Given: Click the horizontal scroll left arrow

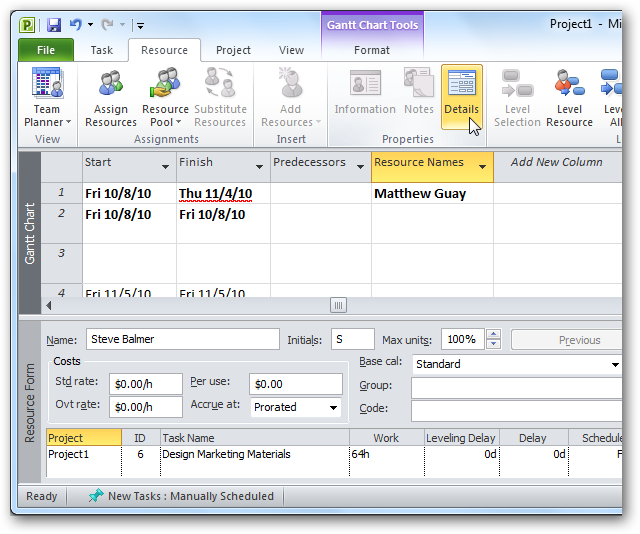Looking at the screenshot, I should click(x=49, y=305).
